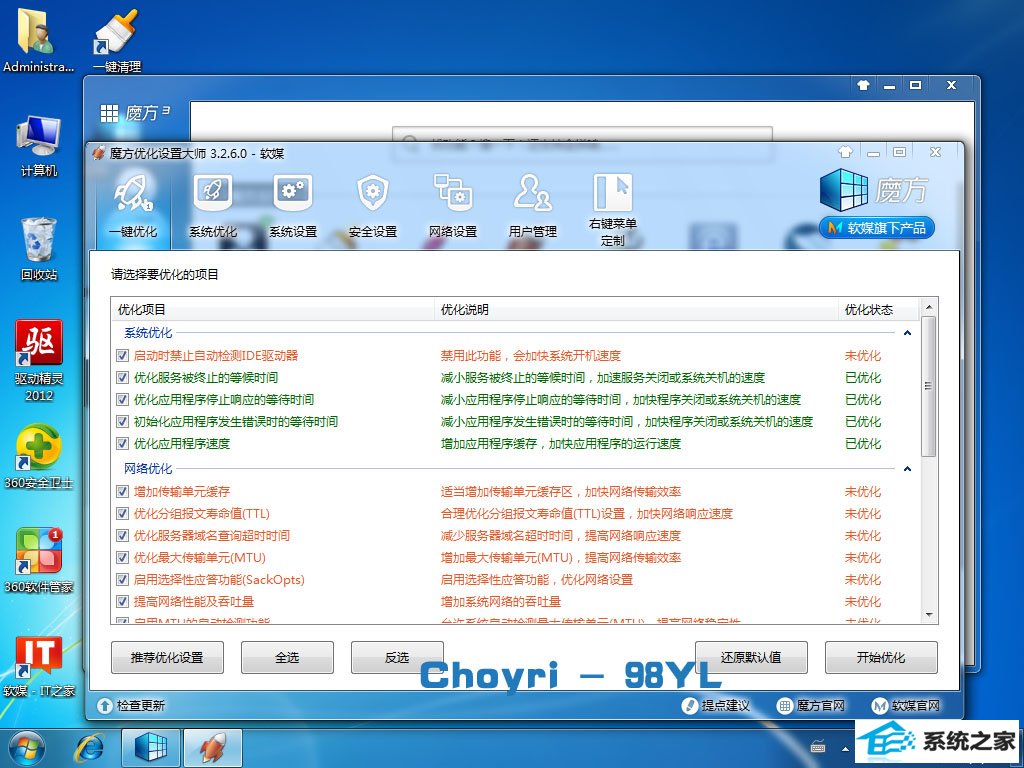Viewport: 1024px width, 768px height.
Task: Uncheck 启动时禁止自动检测IDE驱动器
Action: pos(122,355)
